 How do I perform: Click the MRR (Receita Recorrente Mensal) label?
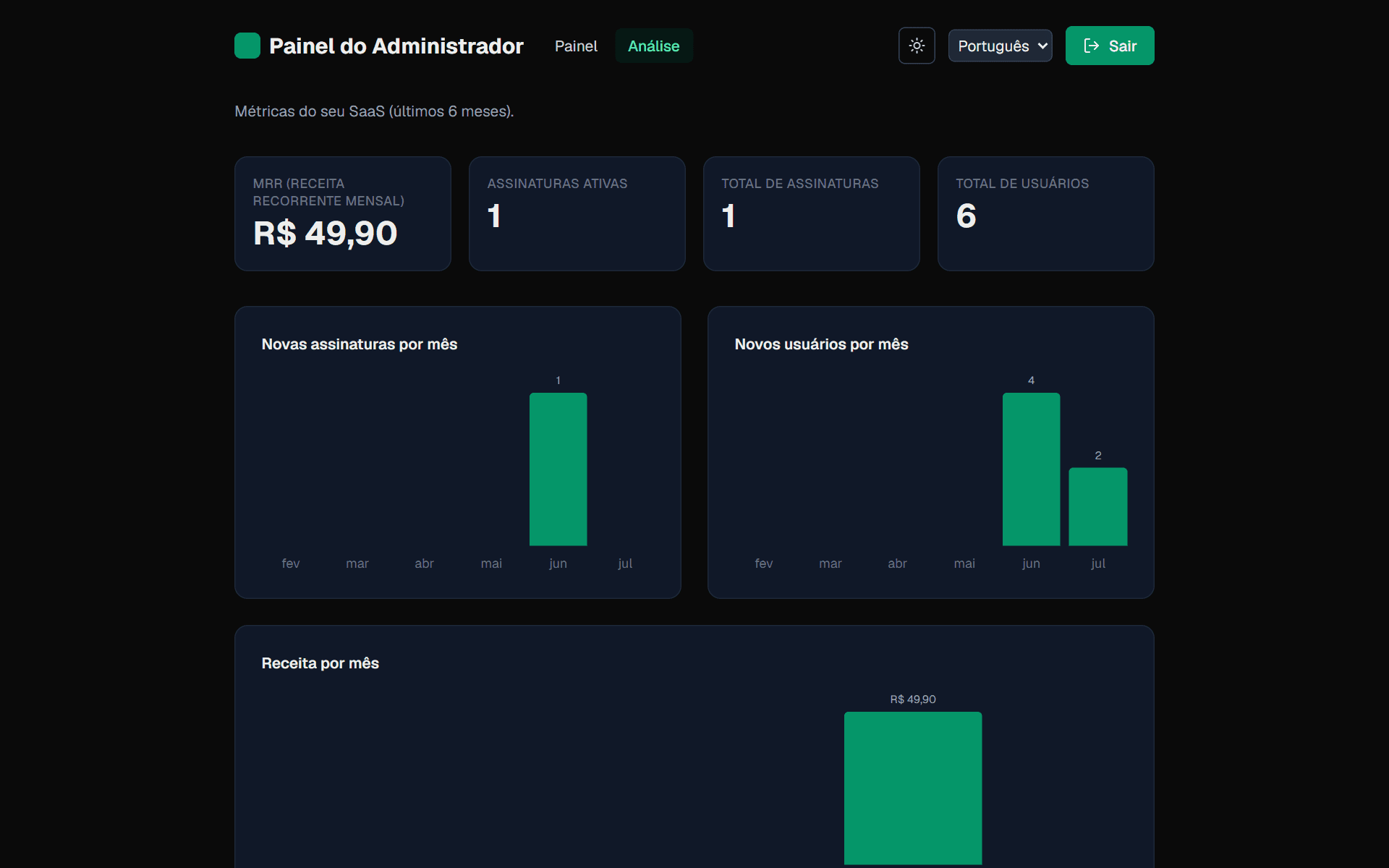coord(328,192)
